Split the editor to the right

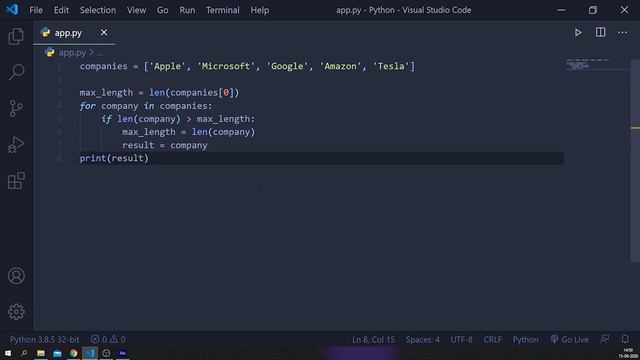[600, 32]
